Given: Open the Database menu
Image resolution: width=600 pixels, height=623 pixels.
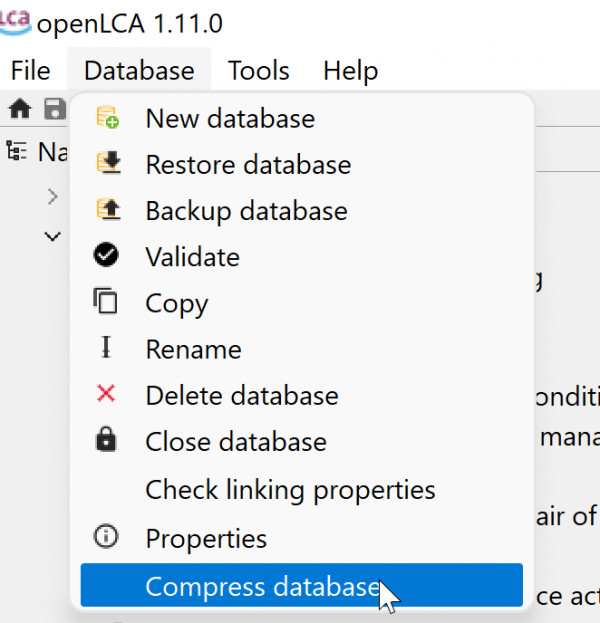Looking at the screenshot, I should (x=139, y=71).
